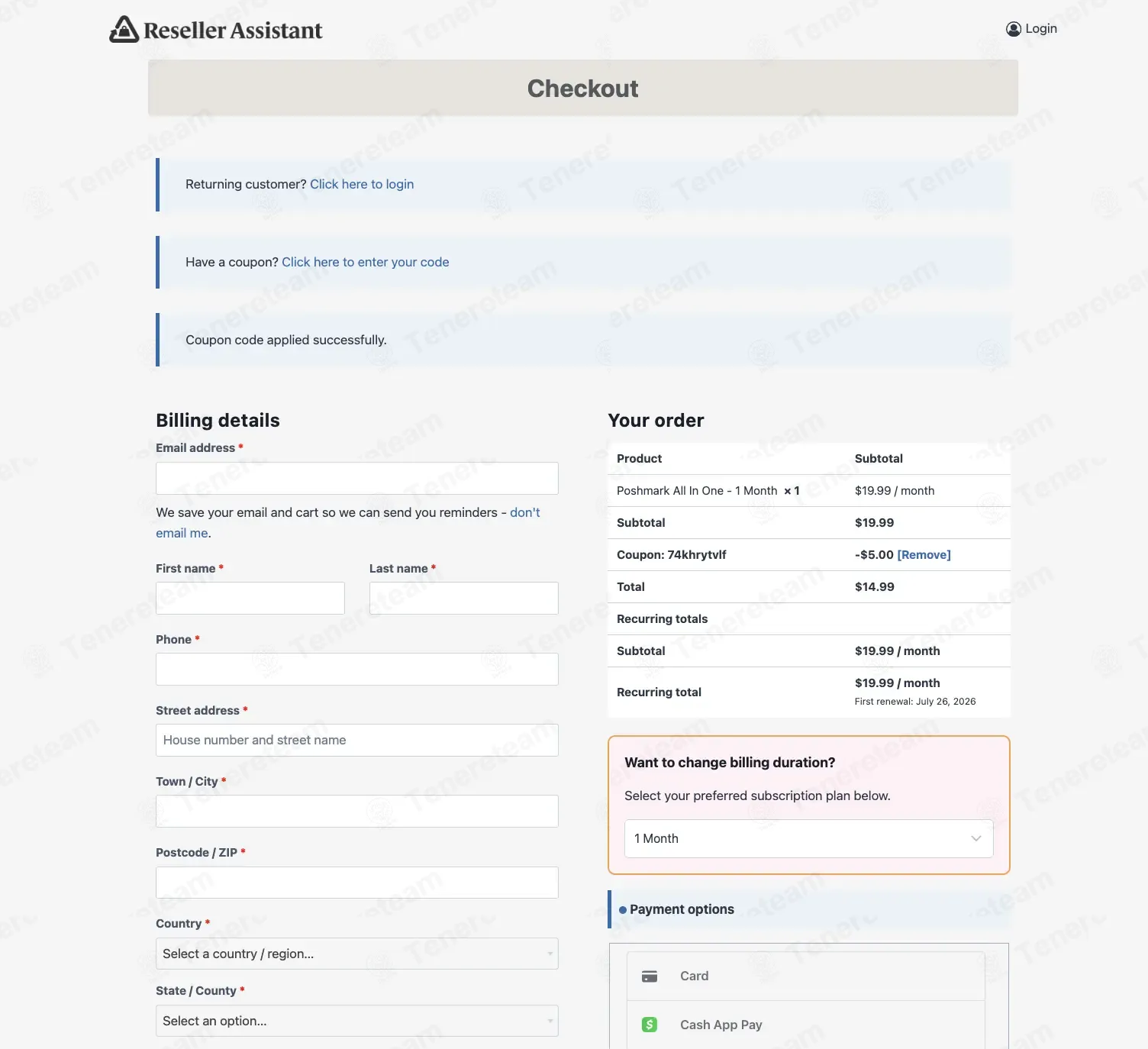The image size is (1148, 1049).
Task: Focus the Street address field
Action: (357, 741)
